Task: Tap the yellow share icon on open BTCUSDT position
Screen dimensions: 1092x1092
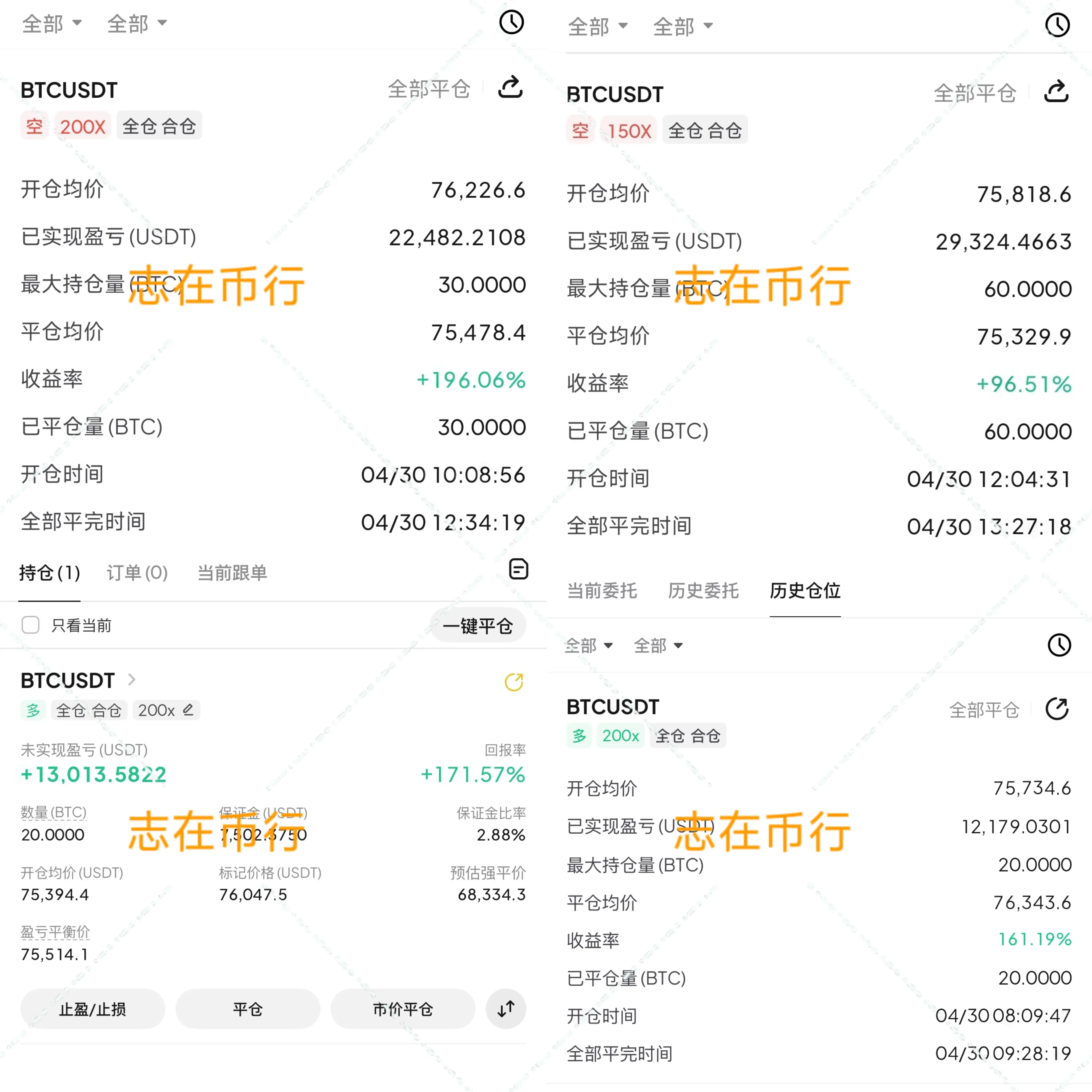Action: pyautogui.click(x=513, y=682)
